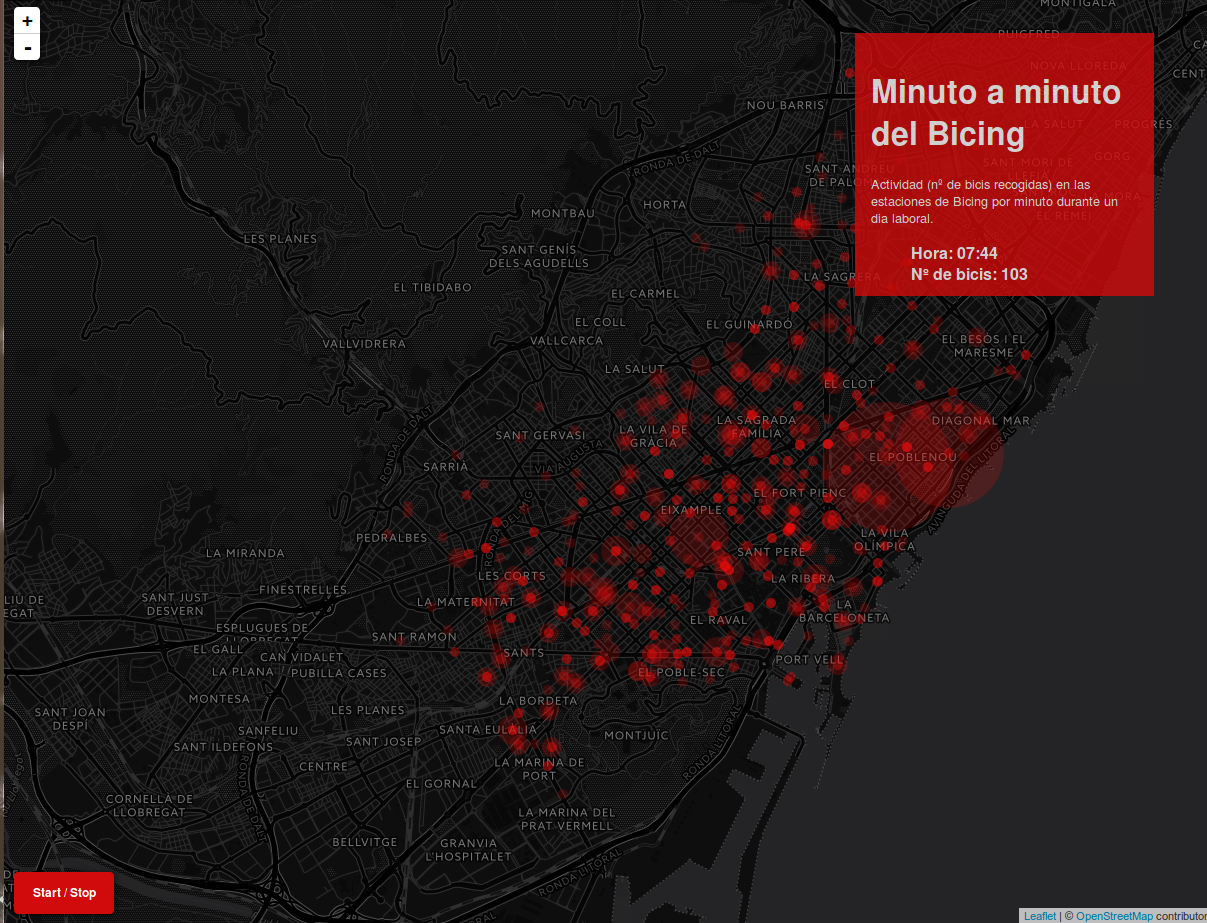
Task: Click the PORT VELL map label
Action: (x=809, y=660)
